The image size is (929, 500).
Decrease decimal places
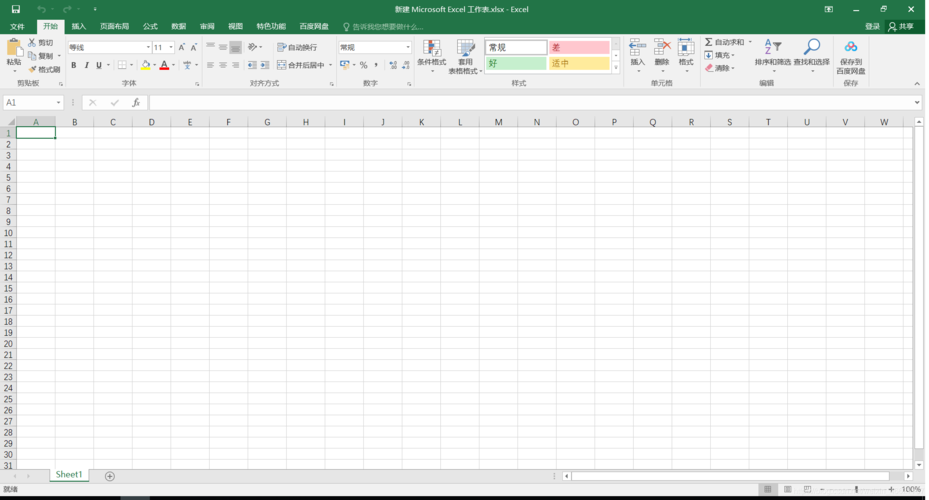(x=406, y=65)
